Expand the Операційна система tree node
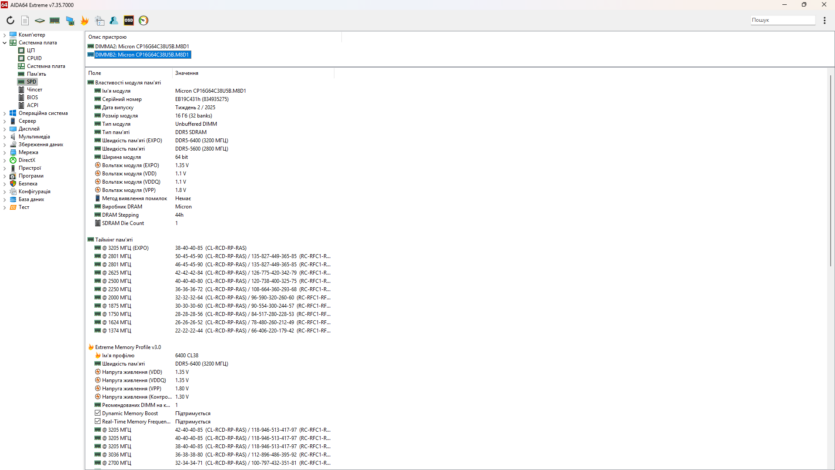 click(5, 113)
